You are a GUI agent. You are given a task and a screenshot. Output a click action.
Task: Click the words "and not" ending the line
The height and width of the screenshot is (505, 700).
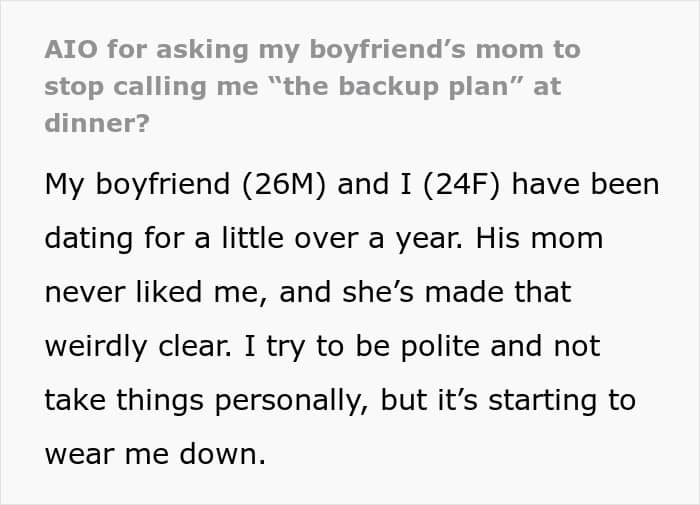545,346
